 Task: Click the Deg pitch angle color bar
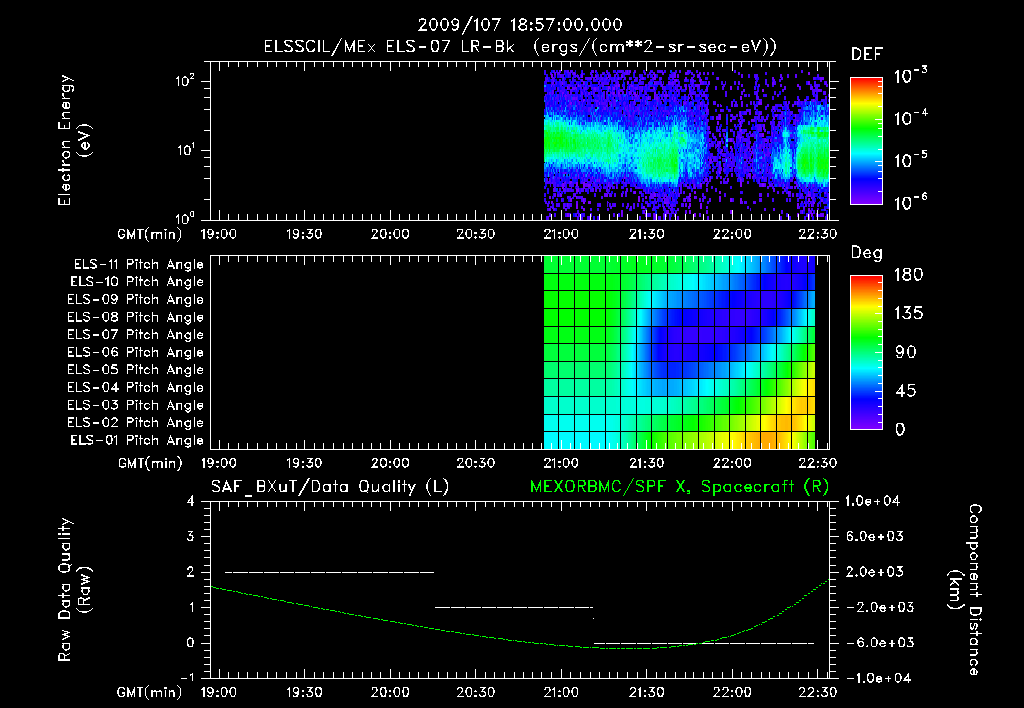(x=866, y=352)
